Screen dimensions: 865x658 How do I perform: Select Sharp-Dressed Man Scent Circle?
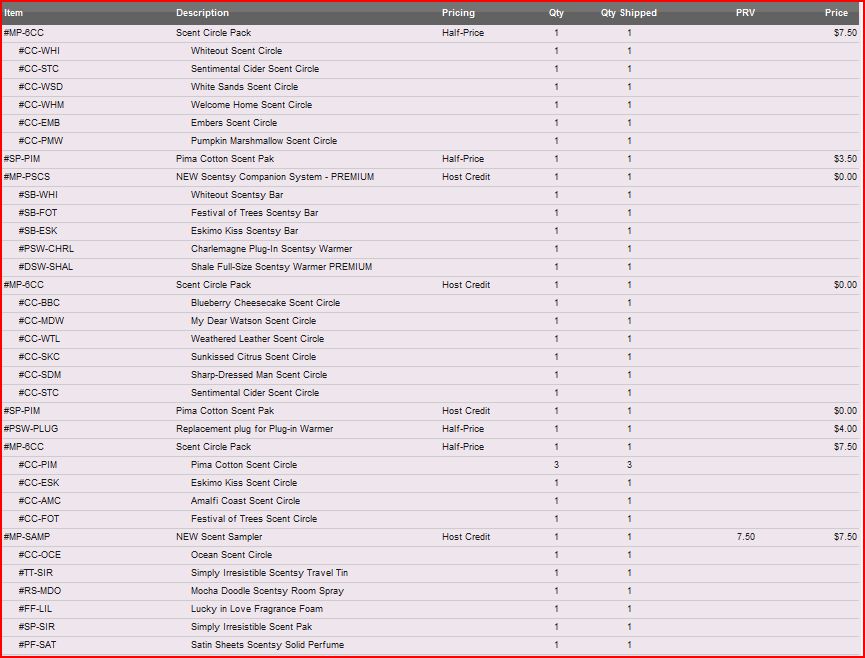point(259,375)
